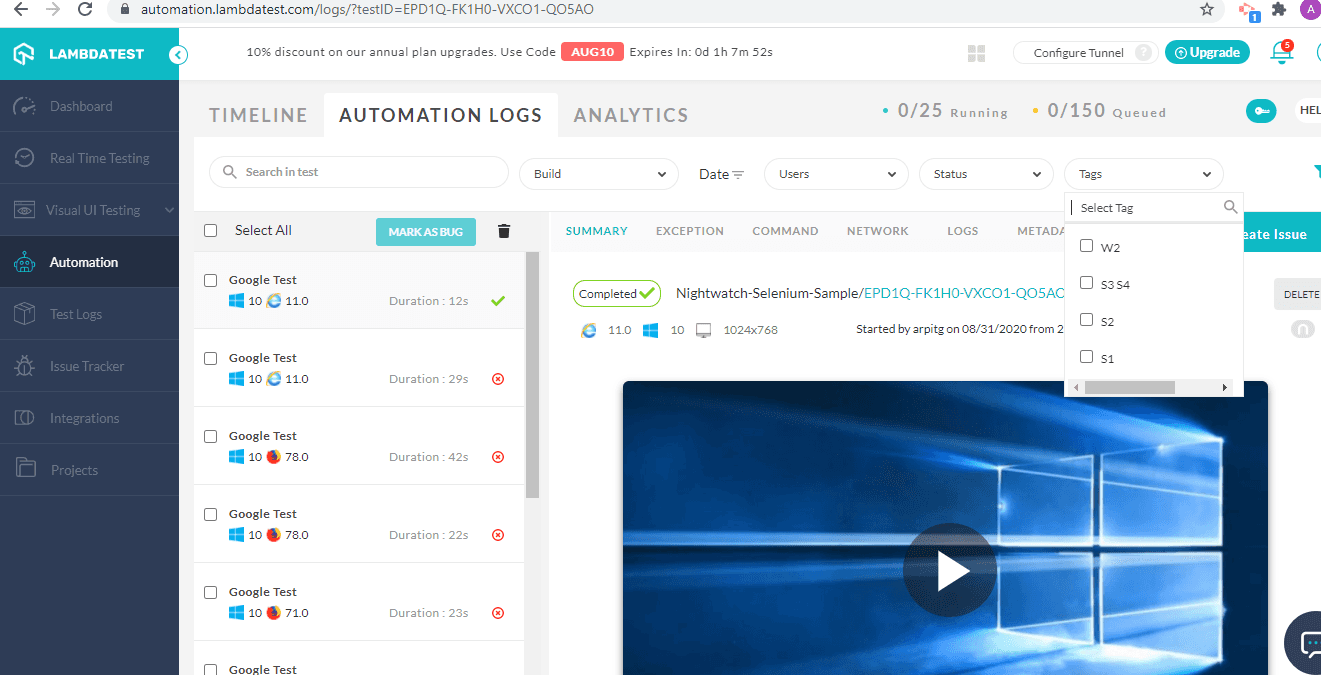Open the Status dropdown filter

pyautogui.click(x=986, y=173)
